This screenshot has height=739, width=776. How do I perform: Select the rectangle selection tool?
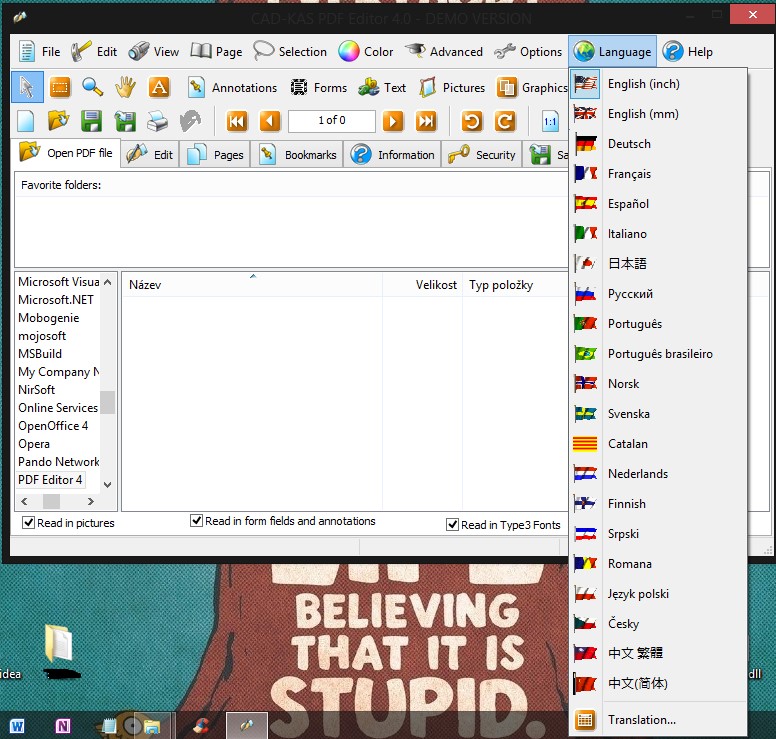60,88
